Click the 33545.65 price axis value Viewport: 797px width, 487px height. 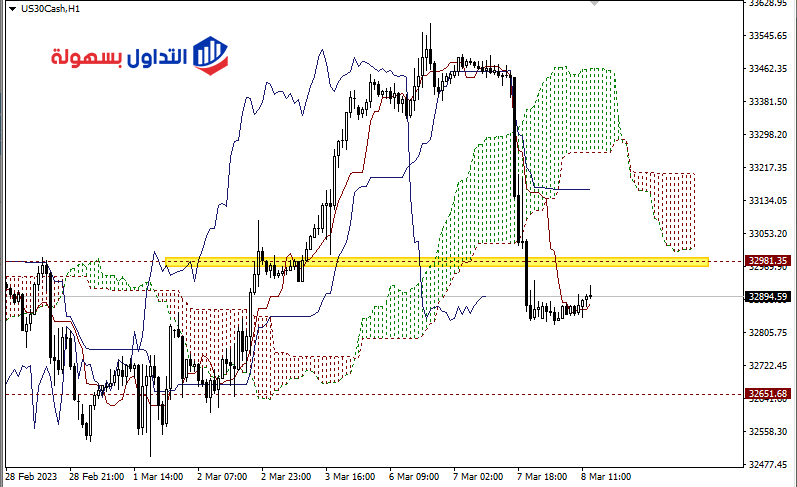click(x=768, y=36)
